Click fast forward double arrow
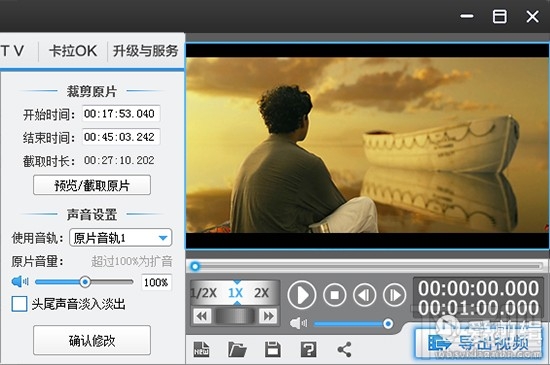Viewport: 550px width, 365px height. tap(268, 316)
